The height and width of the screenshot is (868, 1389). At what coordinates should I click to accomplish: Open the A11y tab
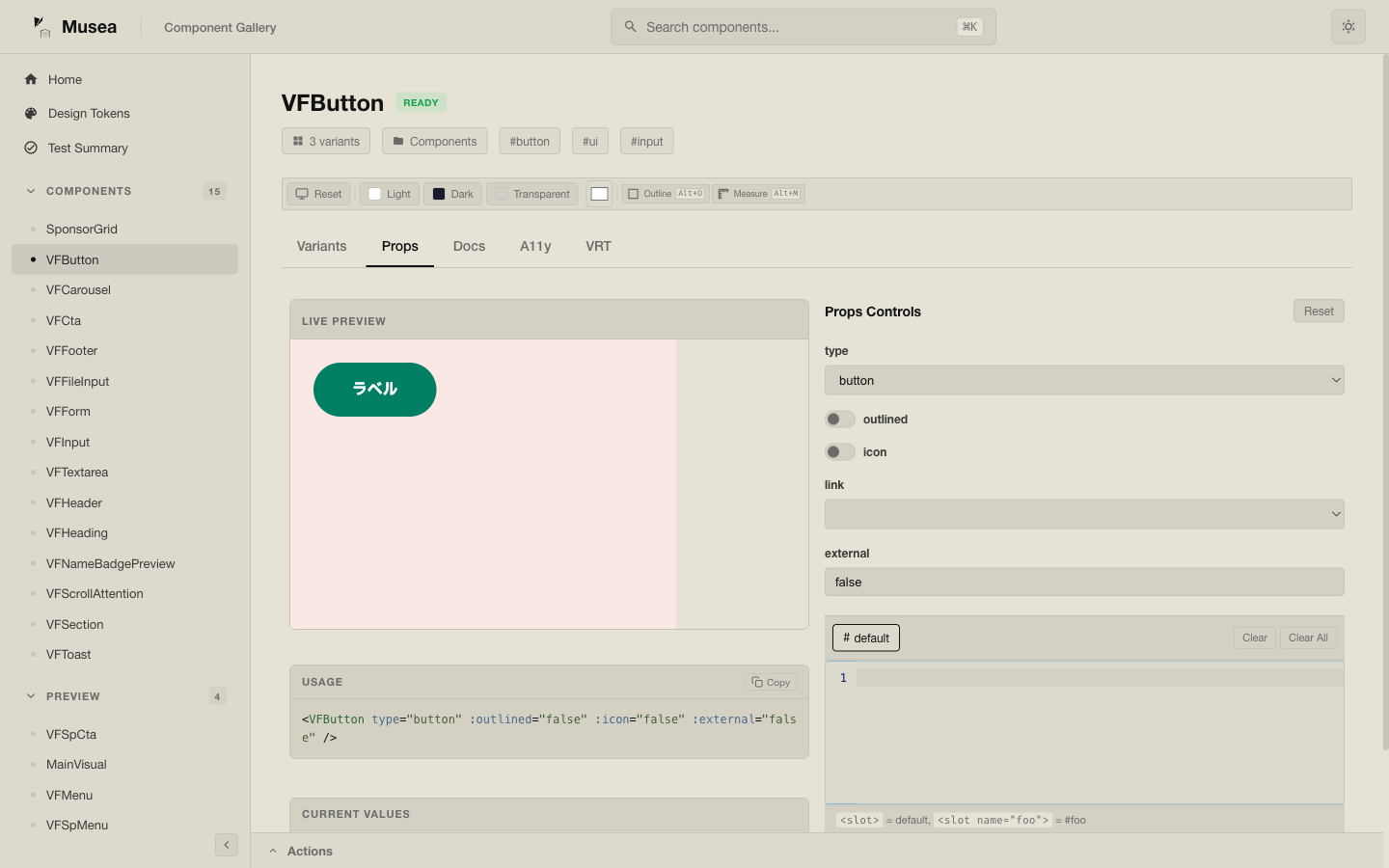(x=535, y=247)
